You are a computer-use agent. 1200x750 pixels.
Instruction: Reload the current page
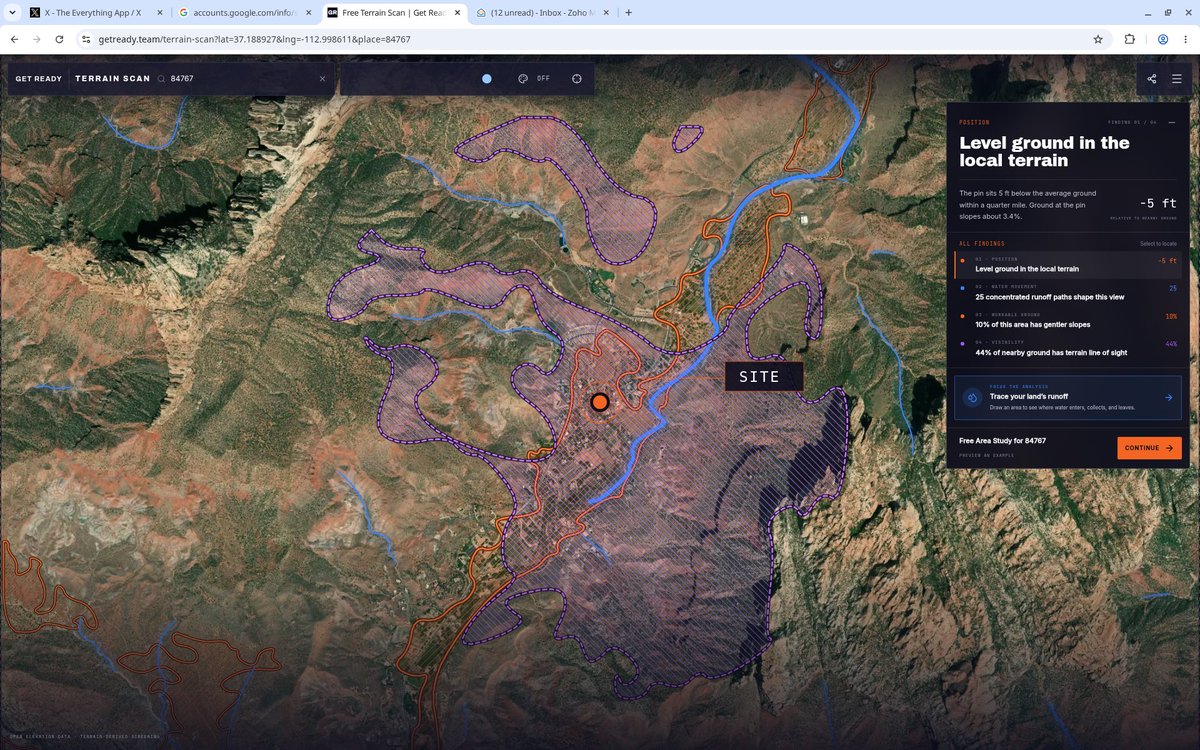pos(60,39)
